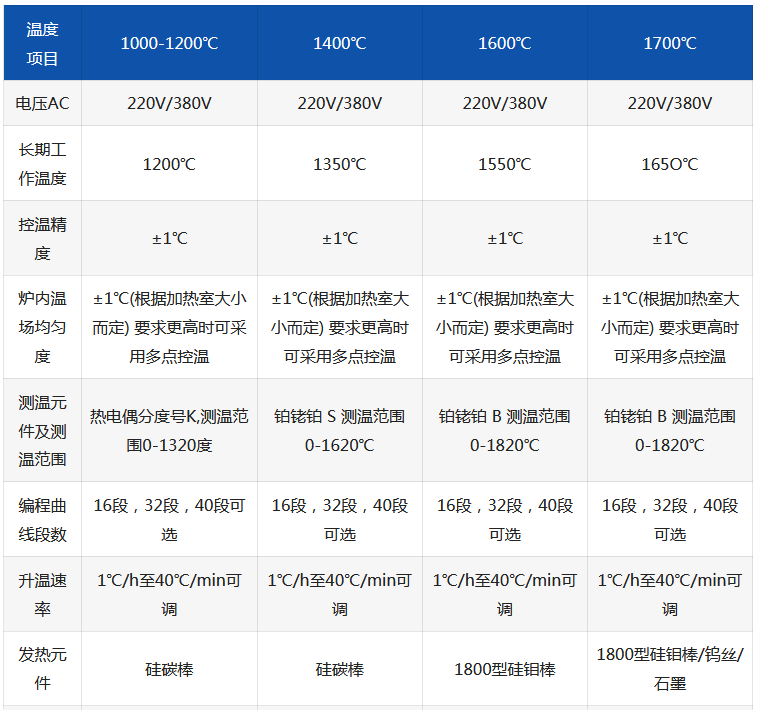Screen dimensions: 757x710
Task: Select the 热电偶分度号K thermocouple cell
Action: [169, 430]
